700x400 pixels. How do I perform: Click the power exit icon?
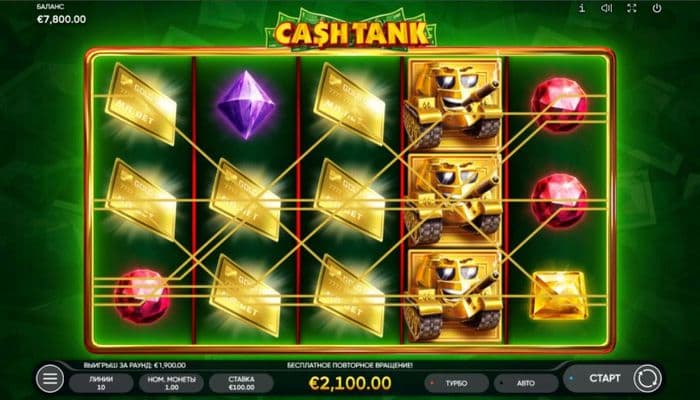[x=657, y=8]
